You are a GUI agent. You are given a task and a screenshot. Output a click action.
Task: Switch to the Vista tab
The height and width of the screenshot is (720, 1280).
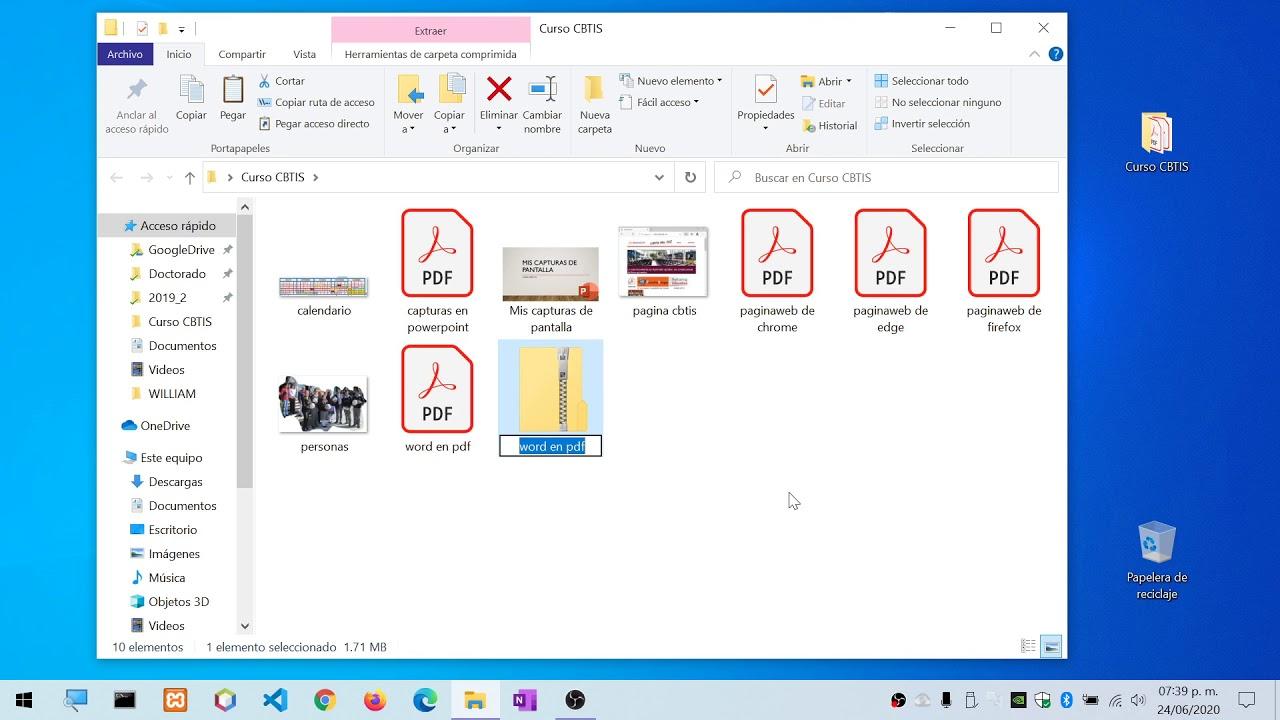click(x=304, y=54)
